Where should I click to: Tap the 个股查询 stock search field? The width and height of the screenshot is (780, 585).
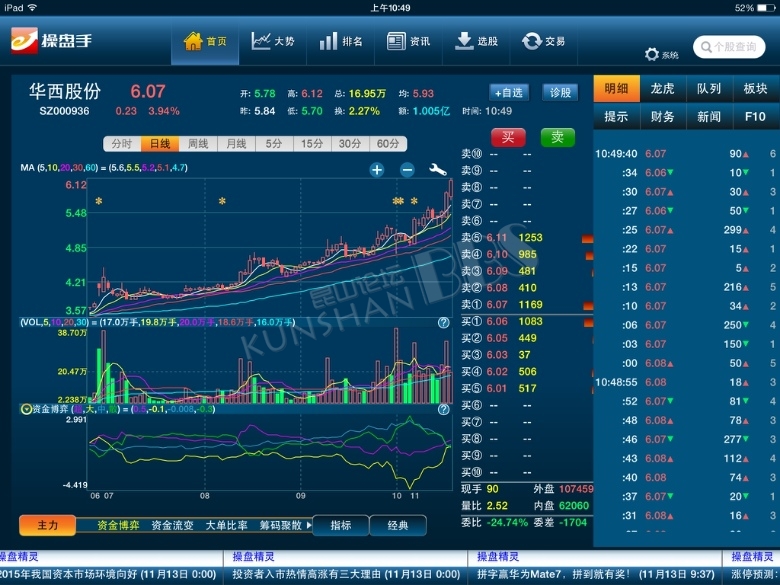tap(729, 47)
